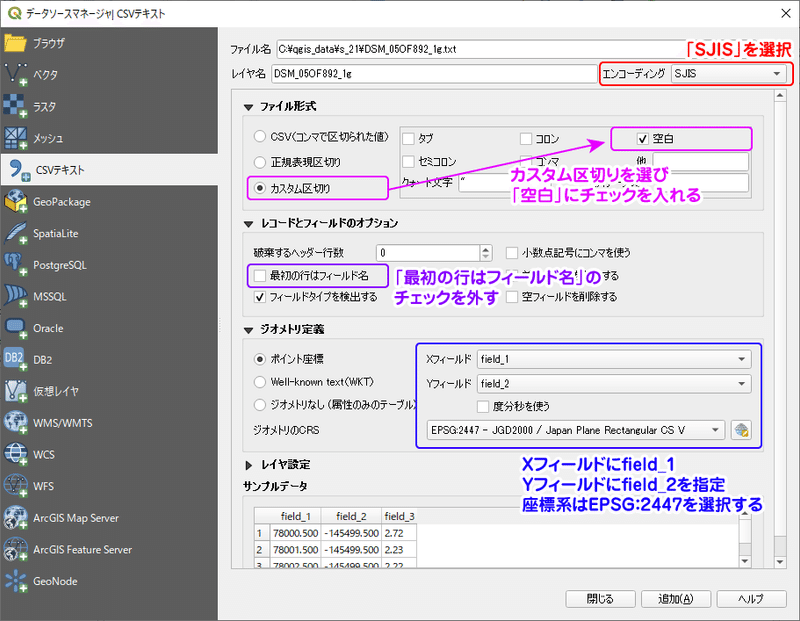
Task: Click the 他 custom delimiter field
Action: click(x=701, y=161)
